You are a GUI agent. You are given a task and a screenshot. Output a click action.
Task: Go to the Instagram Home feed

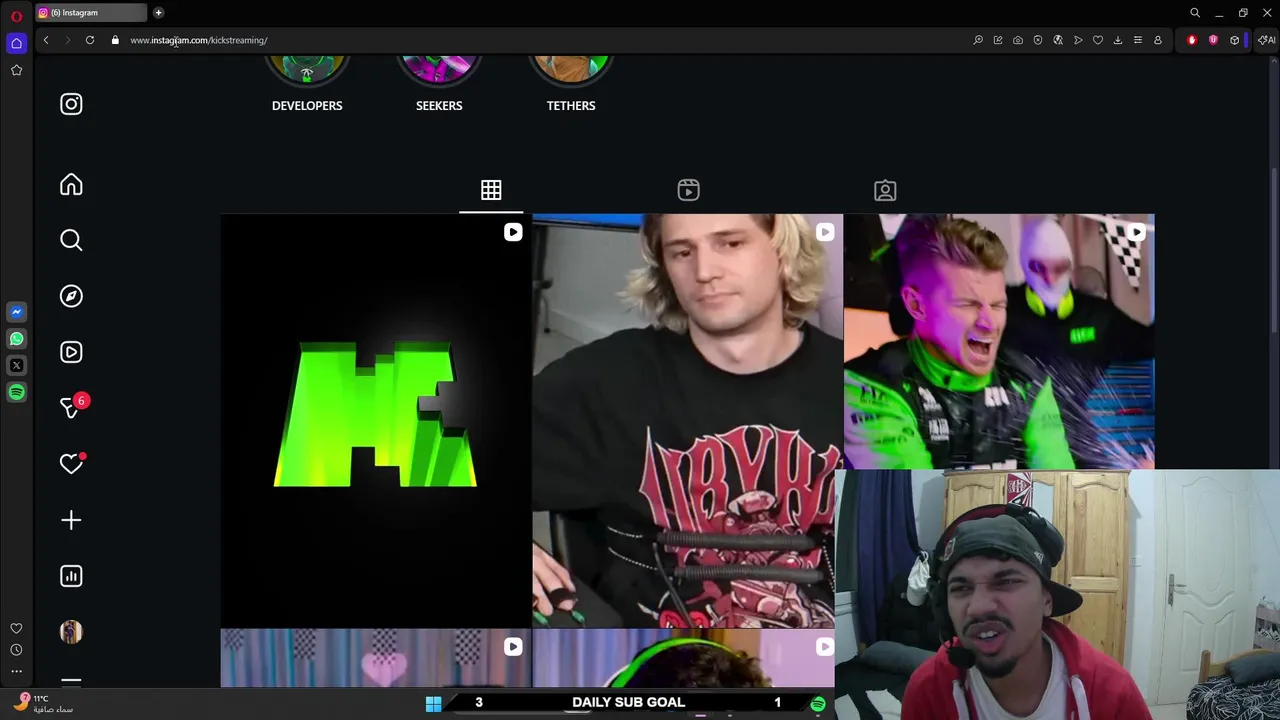click(x=71, y=185)
